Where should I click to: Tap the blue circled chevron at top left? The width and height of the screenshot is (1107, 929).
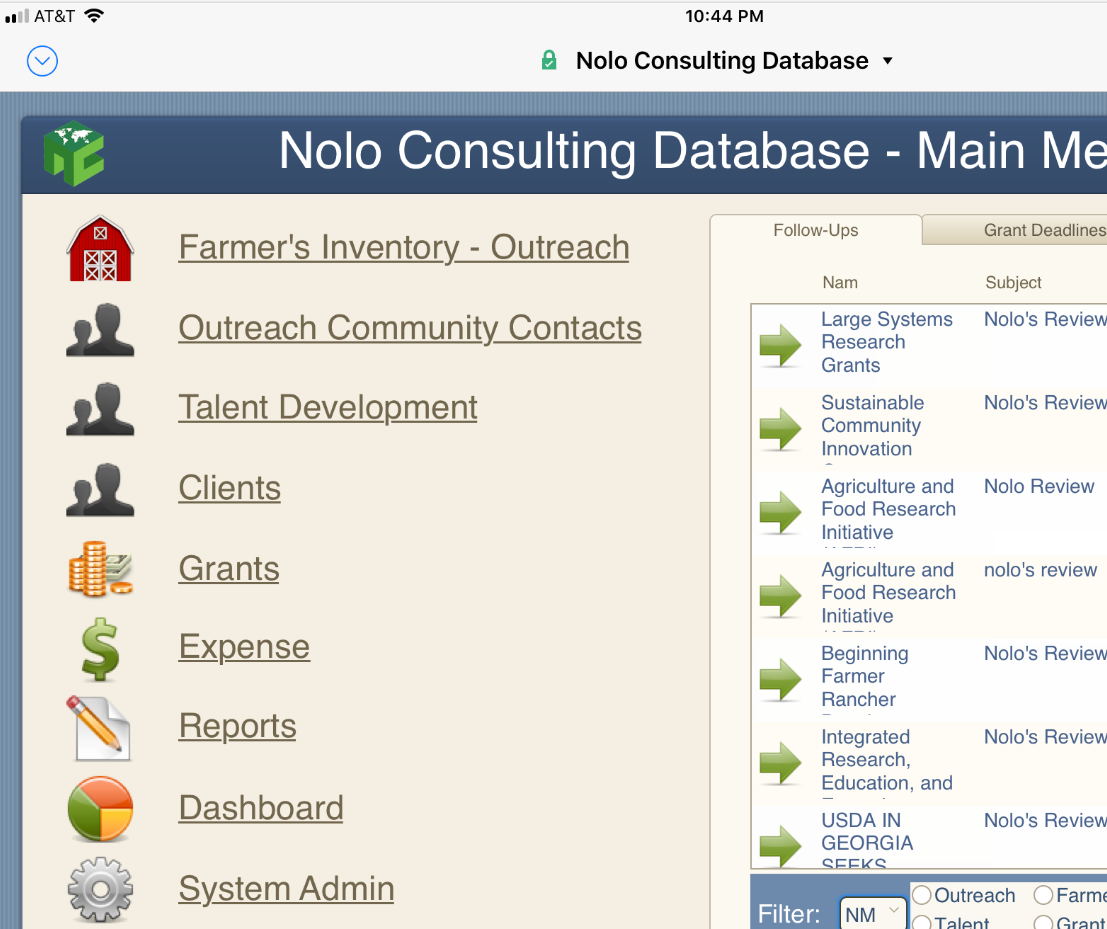pyautogui.click(x=42, y=61)
